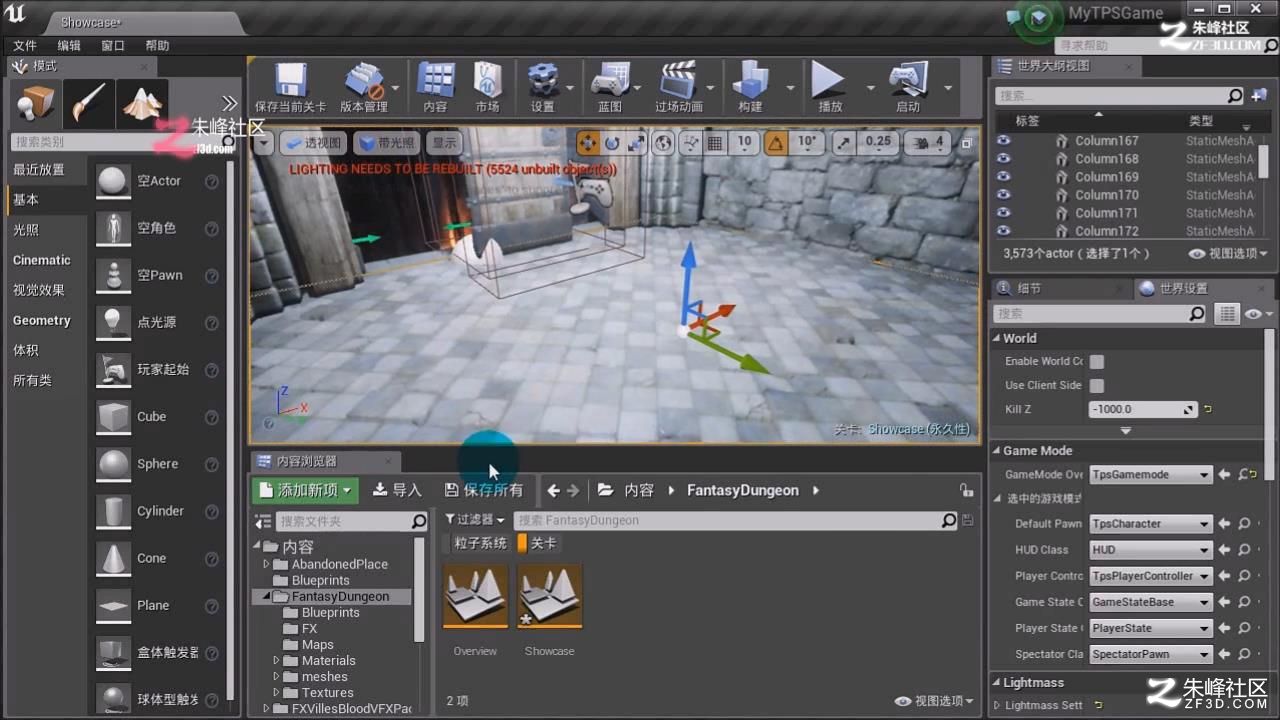Viewport: 1280px width, 720px height.
Task: Select the rotate gizmo tool in viewport
Action: pos(612,143)
